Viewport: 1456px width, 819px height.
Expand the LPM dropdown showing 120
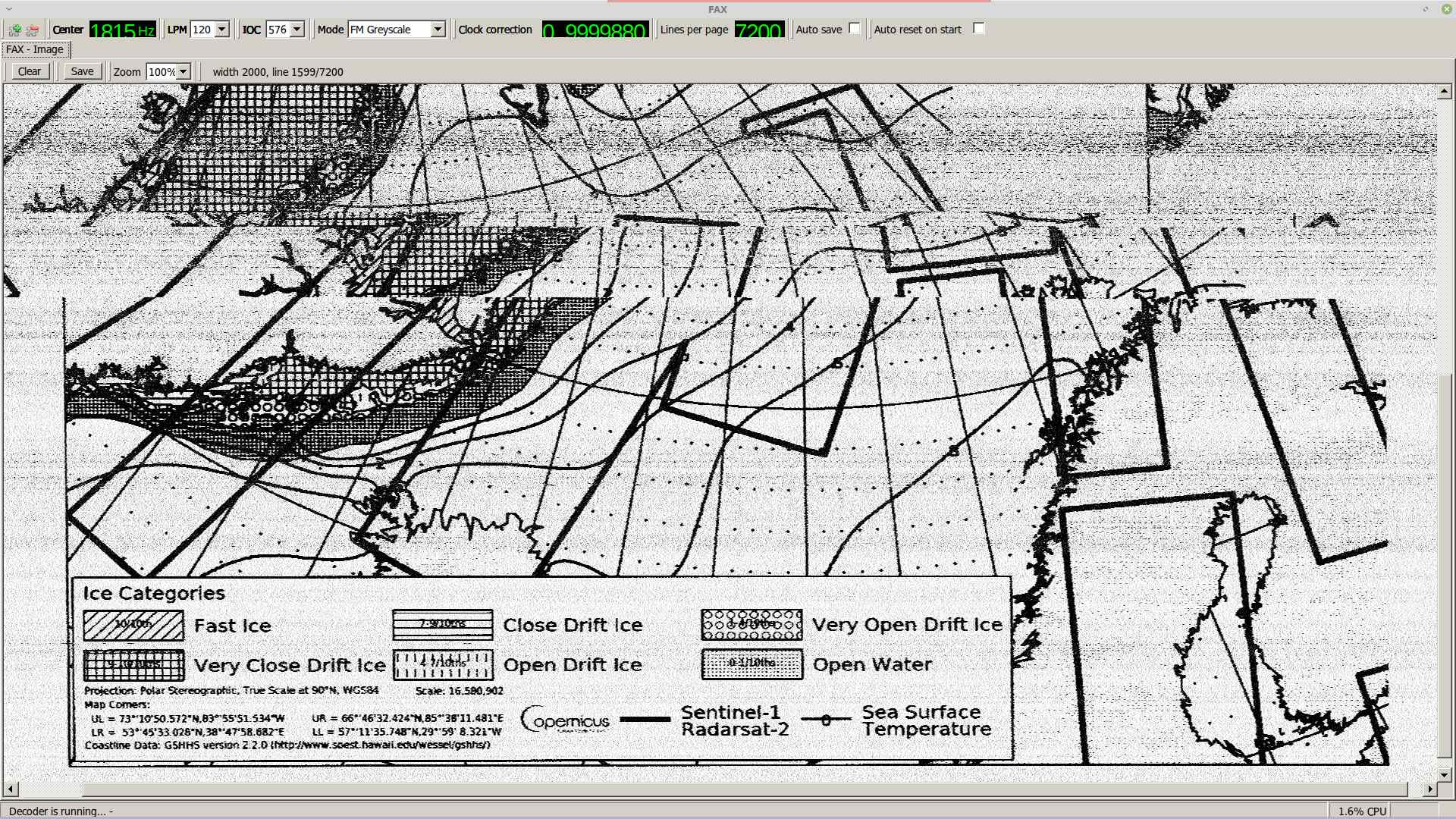tap(221, 30)
